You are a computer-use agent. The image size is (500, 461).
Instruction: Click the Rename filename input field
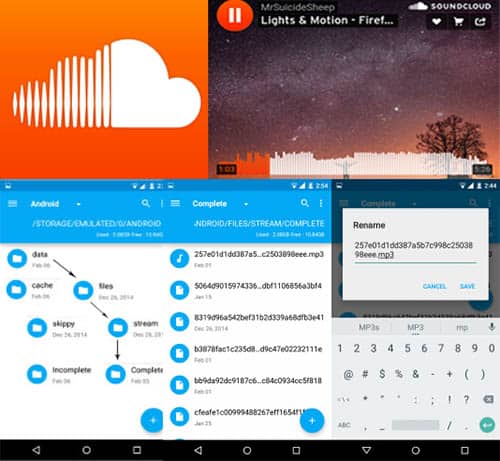pyautogui.click(x=415, y=251)
